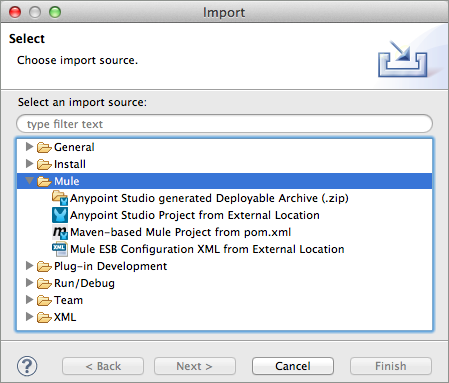Select Anypoint Studio generated Deployable Archive (.zip)
Screen dimensions: 449x383
(x=209, y=198)
